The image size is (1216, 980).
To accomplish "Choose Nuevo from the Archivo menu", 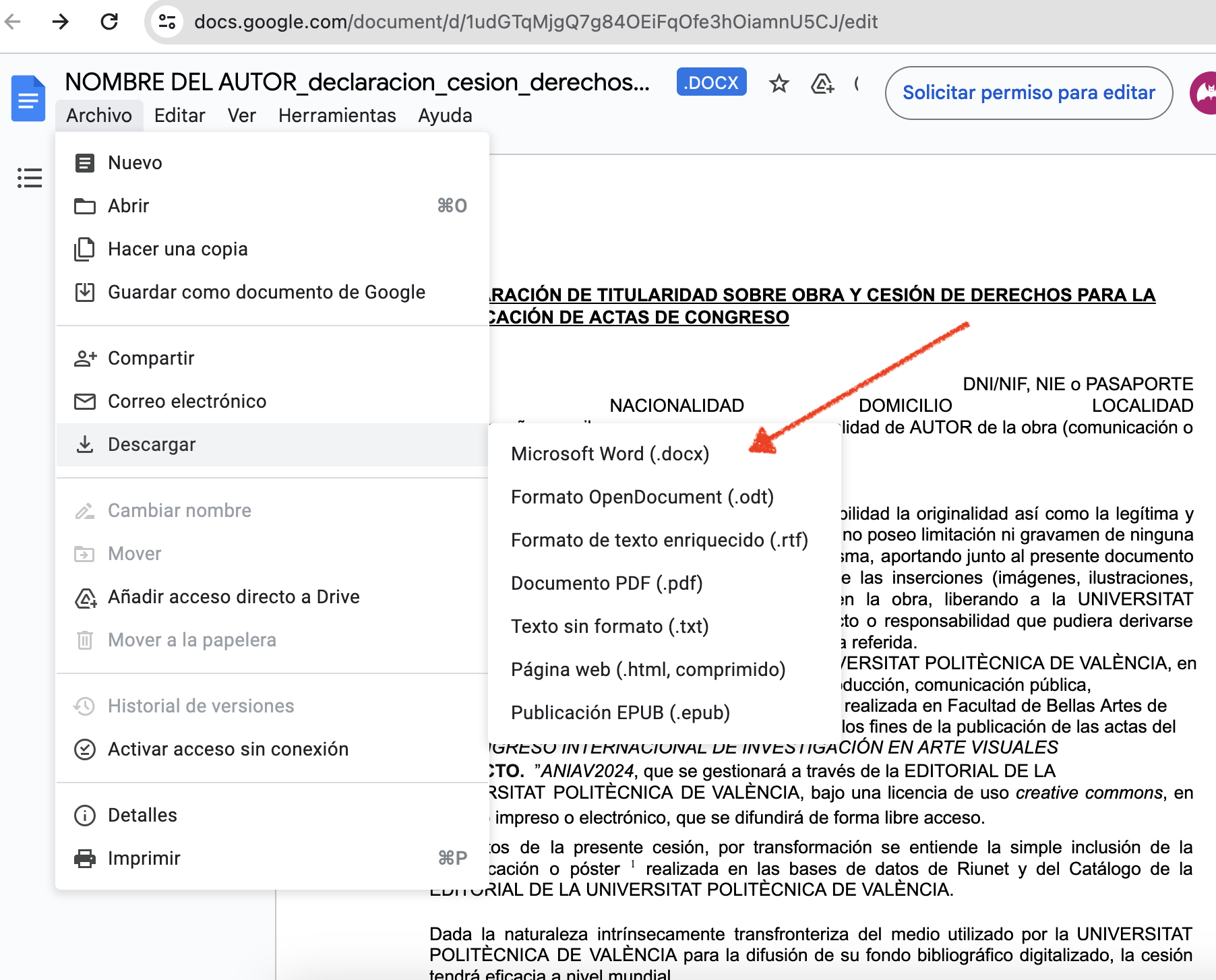I will [272, 163].
